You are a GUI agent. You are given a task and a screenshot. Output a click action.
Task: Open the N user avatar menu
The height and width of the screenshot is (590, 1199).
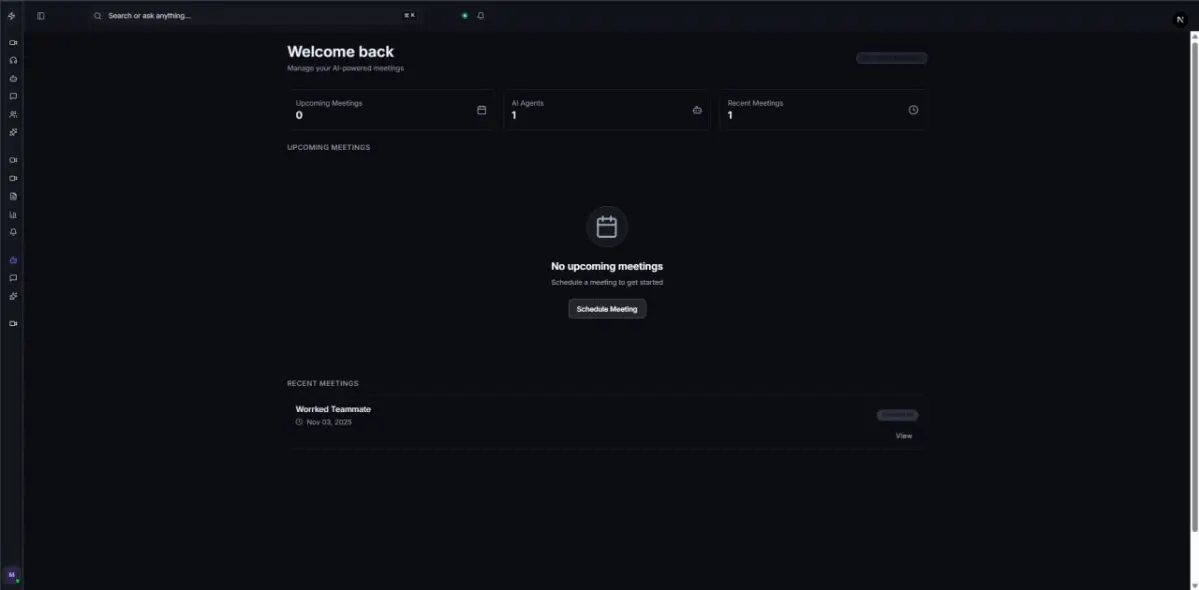click(x=1180, y=18)
